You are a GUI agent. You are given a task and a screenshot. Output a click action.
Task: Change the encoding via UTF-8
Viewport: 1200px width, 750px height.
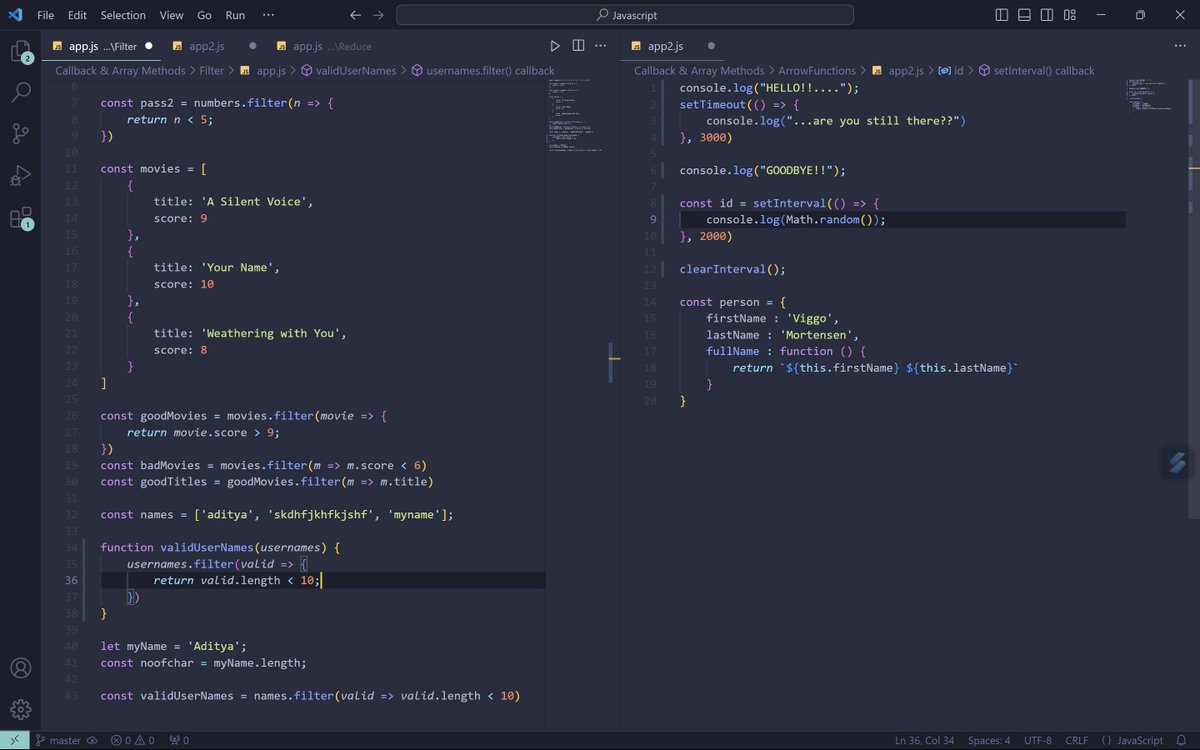click(x=1037, y=740)
